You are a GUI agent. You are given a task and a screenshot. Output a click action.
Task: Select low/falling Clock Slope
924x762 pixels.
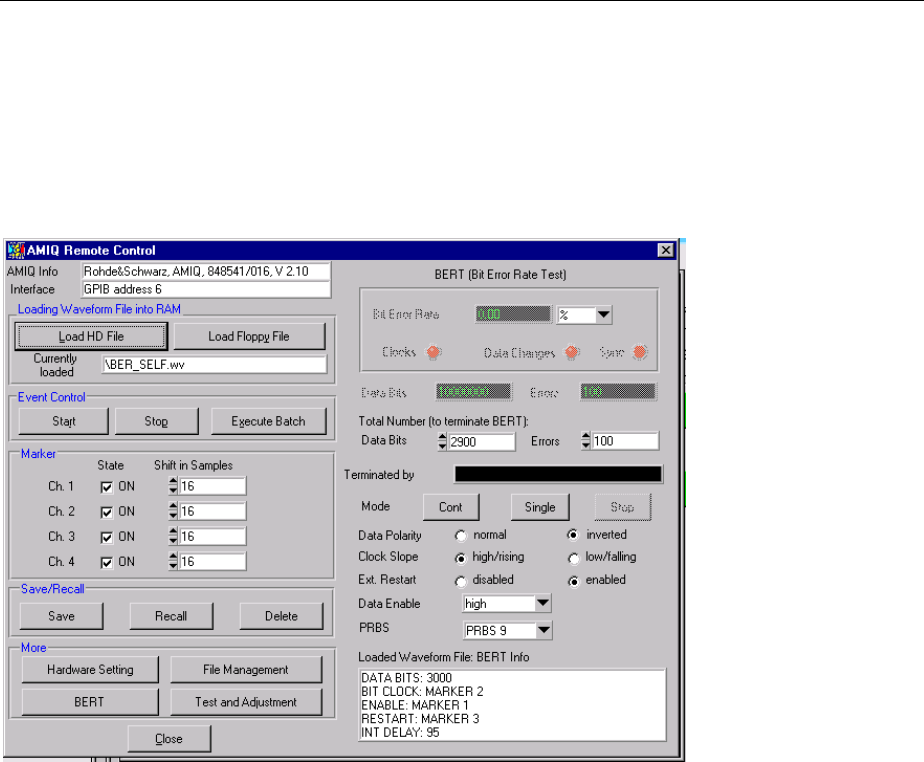click(573, 558)
